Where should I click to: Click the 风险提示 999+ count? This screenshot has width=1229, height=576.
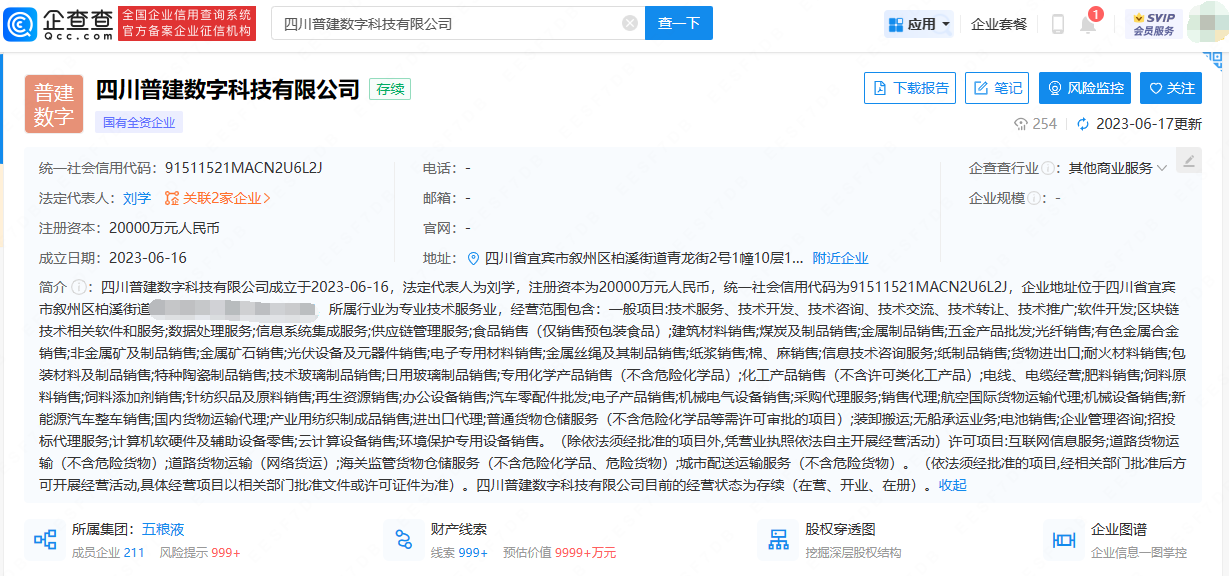click(200, 552)
